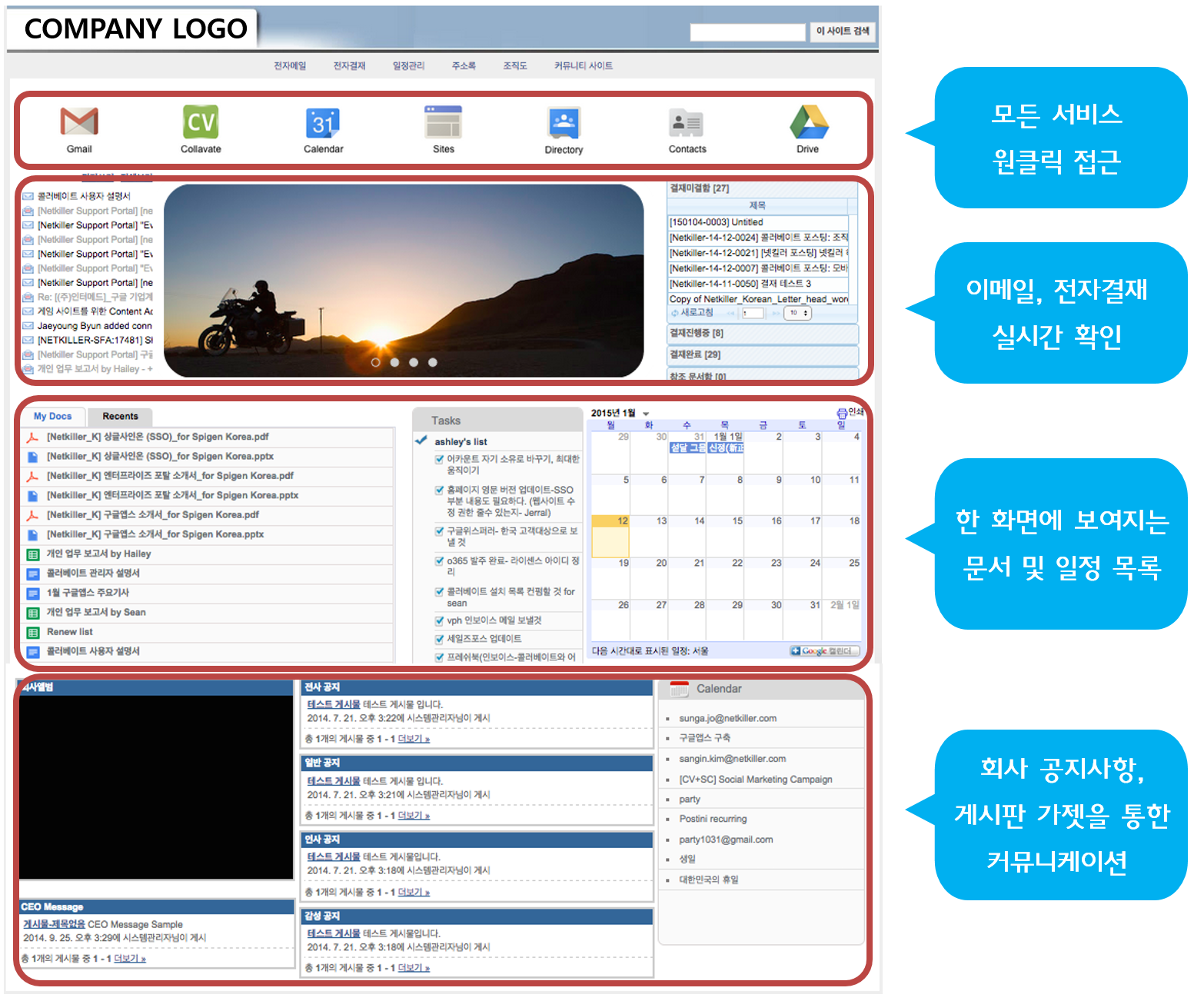This screenshot has height=1001, width=1204.
Task: Open the 주소록 menu item
Action: (464, 66)
